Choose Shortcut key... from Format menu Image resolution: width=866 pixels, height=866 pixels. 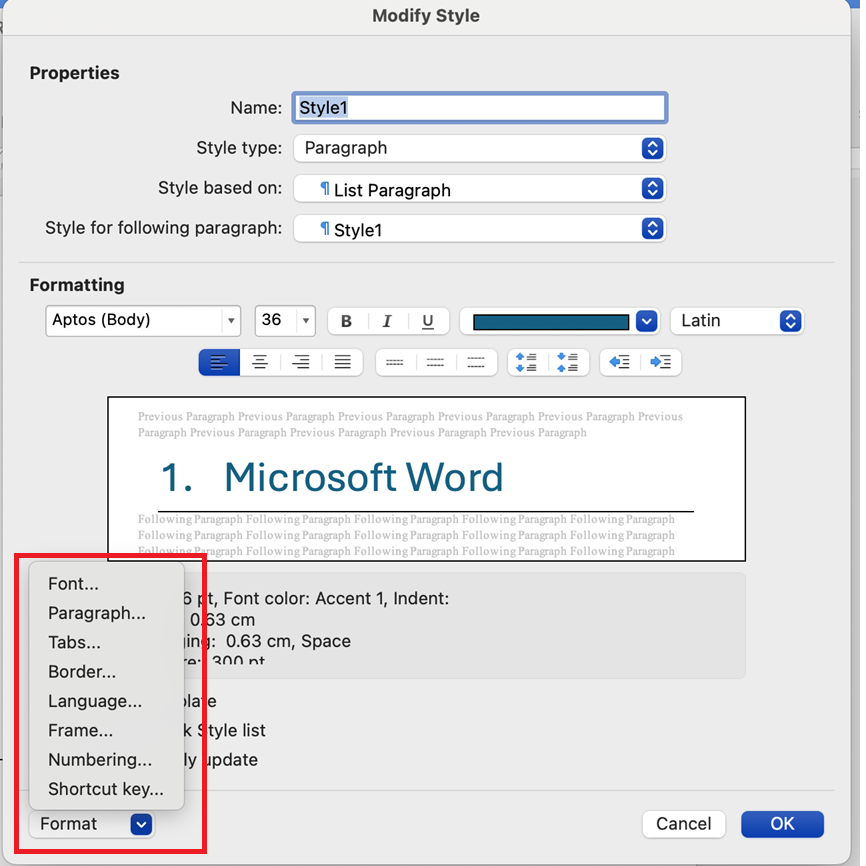[x=107, y=789]
